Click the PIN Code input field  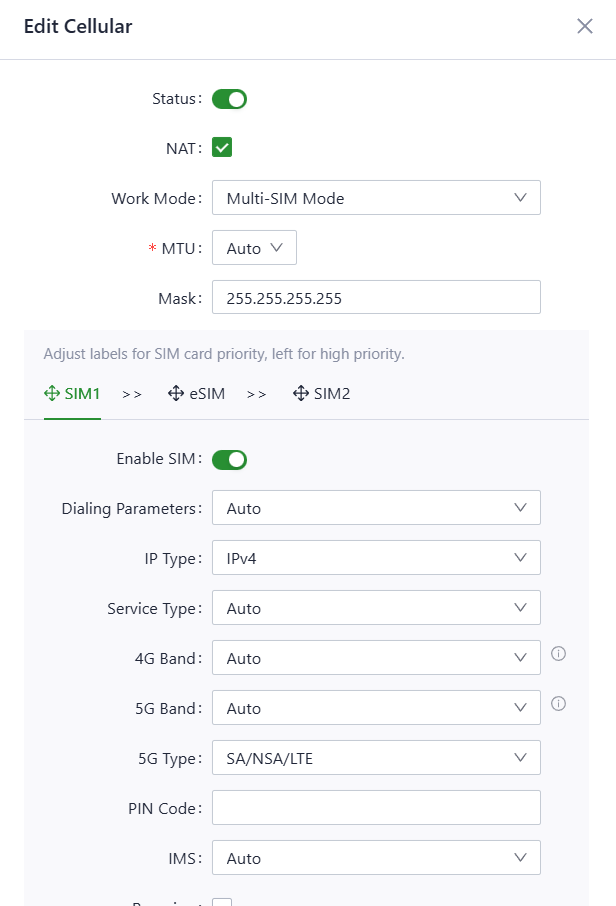pyautogui.click(x=376, y=808)
